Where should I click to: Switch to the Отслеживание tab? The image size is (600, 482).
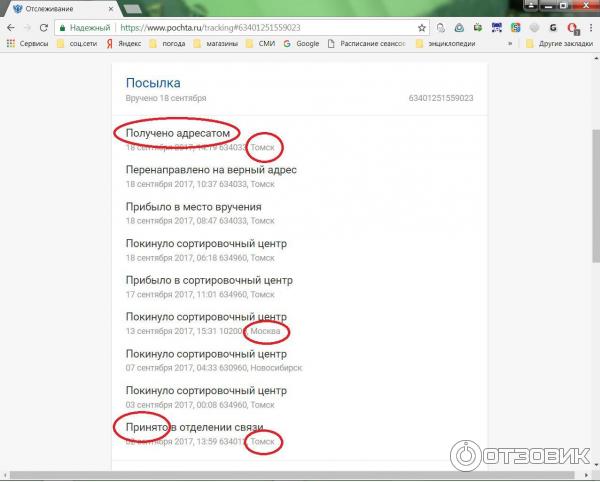pos(61,8)
